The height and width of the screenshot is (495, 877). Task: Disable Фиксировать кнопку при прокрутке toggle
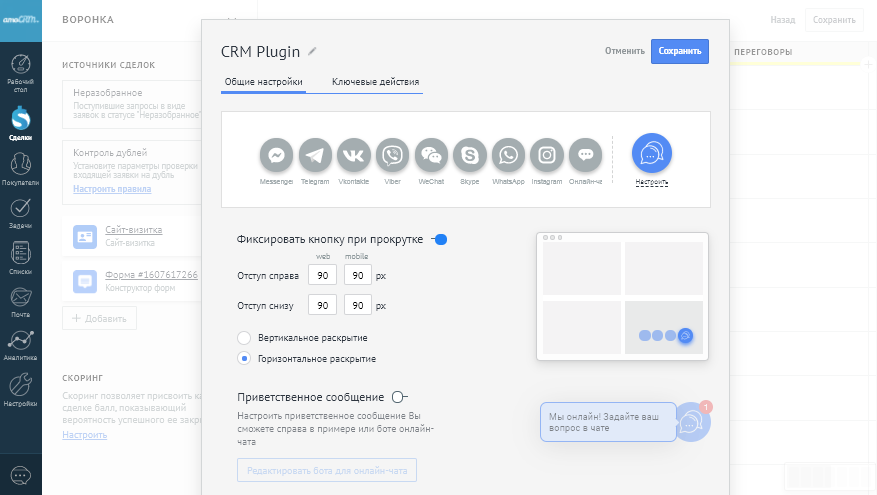pos(438,239)
